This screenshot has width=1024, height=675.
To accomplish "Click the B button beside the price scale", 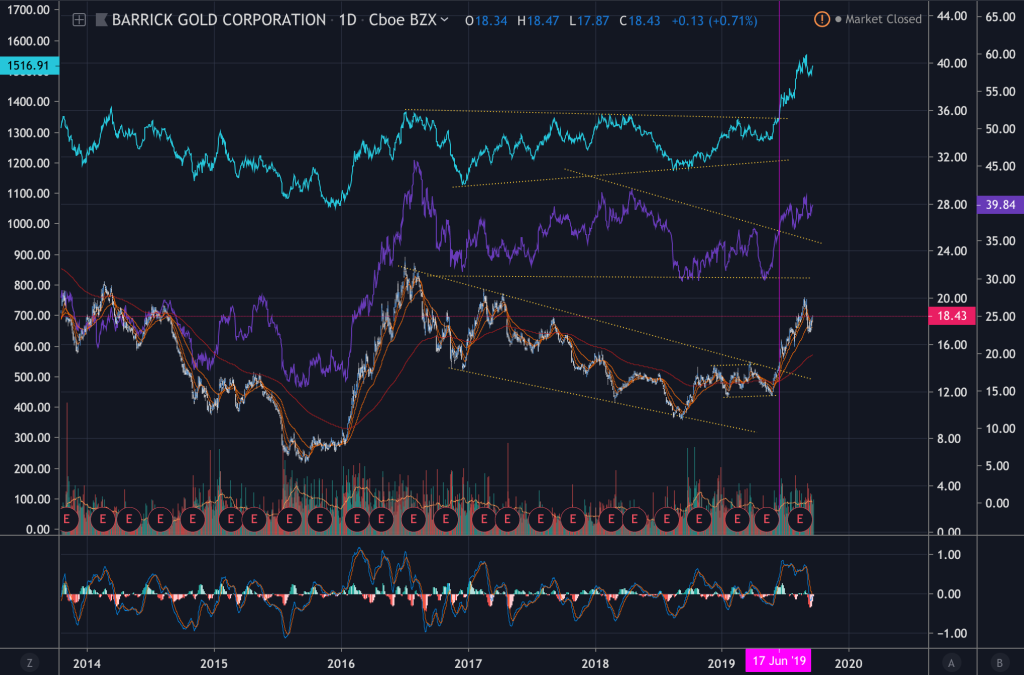I will coord(1000,663).
